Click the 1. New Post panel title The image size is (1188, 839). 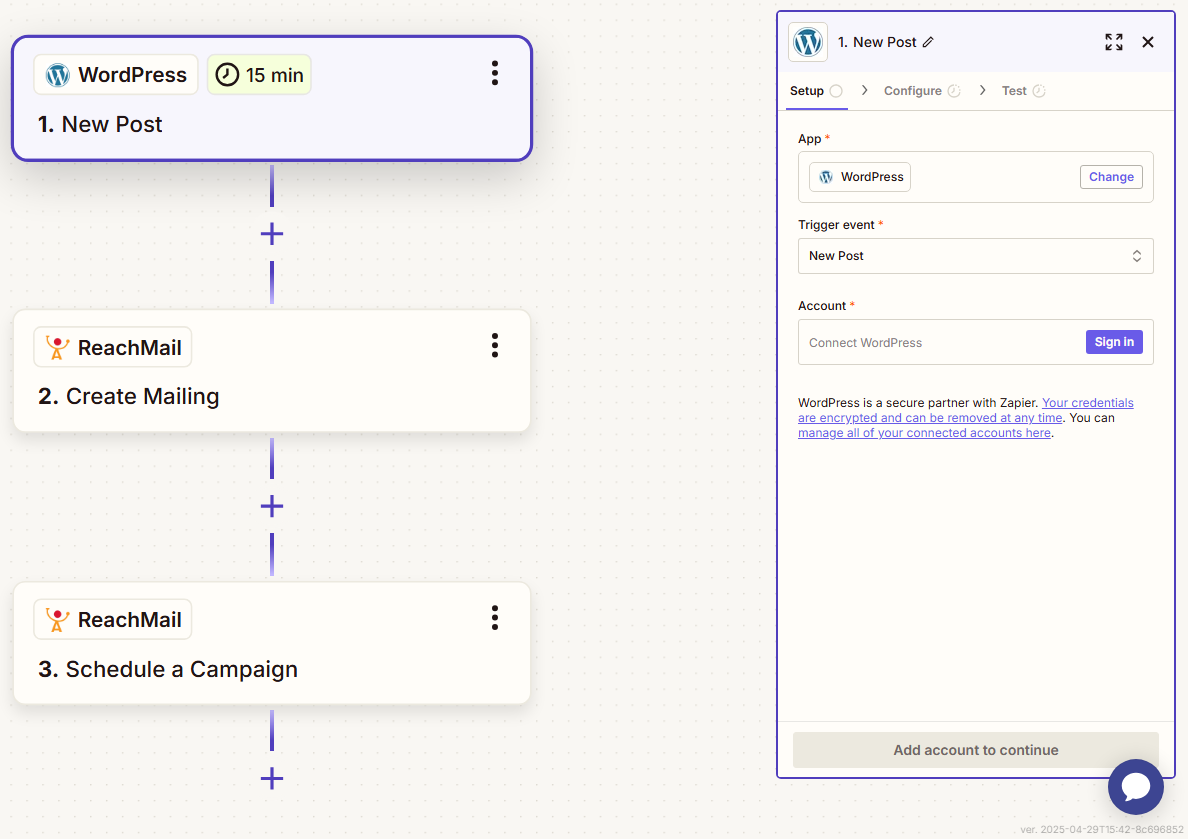coord(877,42)
